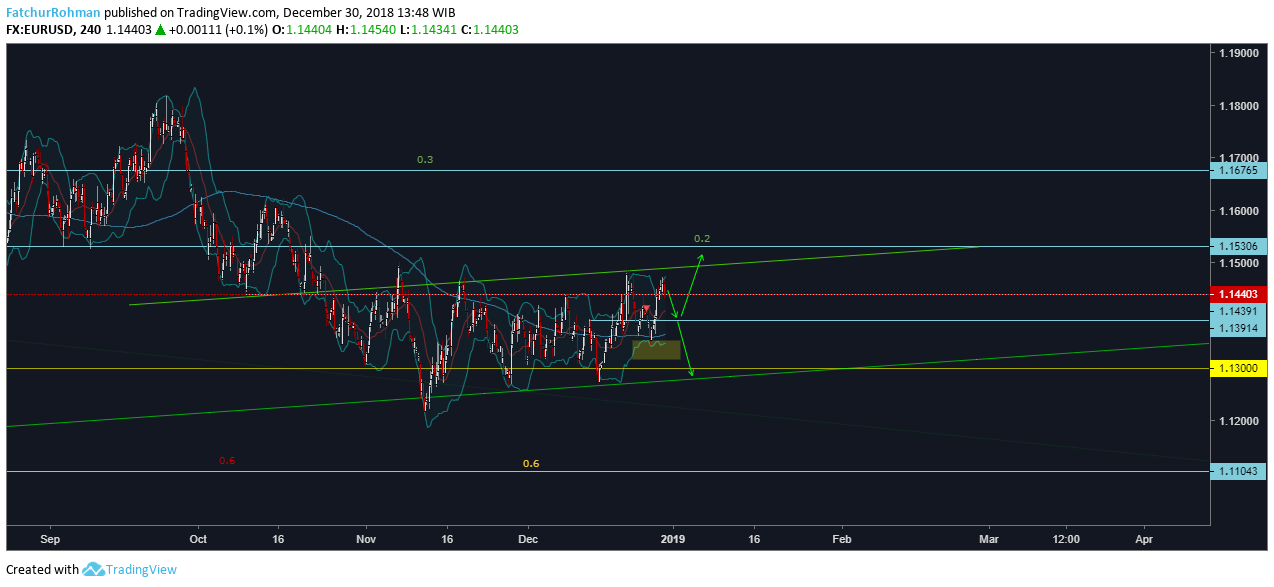Viewport: 1274px width, 587px height.
Task: Click the +0.00111 (+0.1%) change value
Action: [x=217, y=30]
